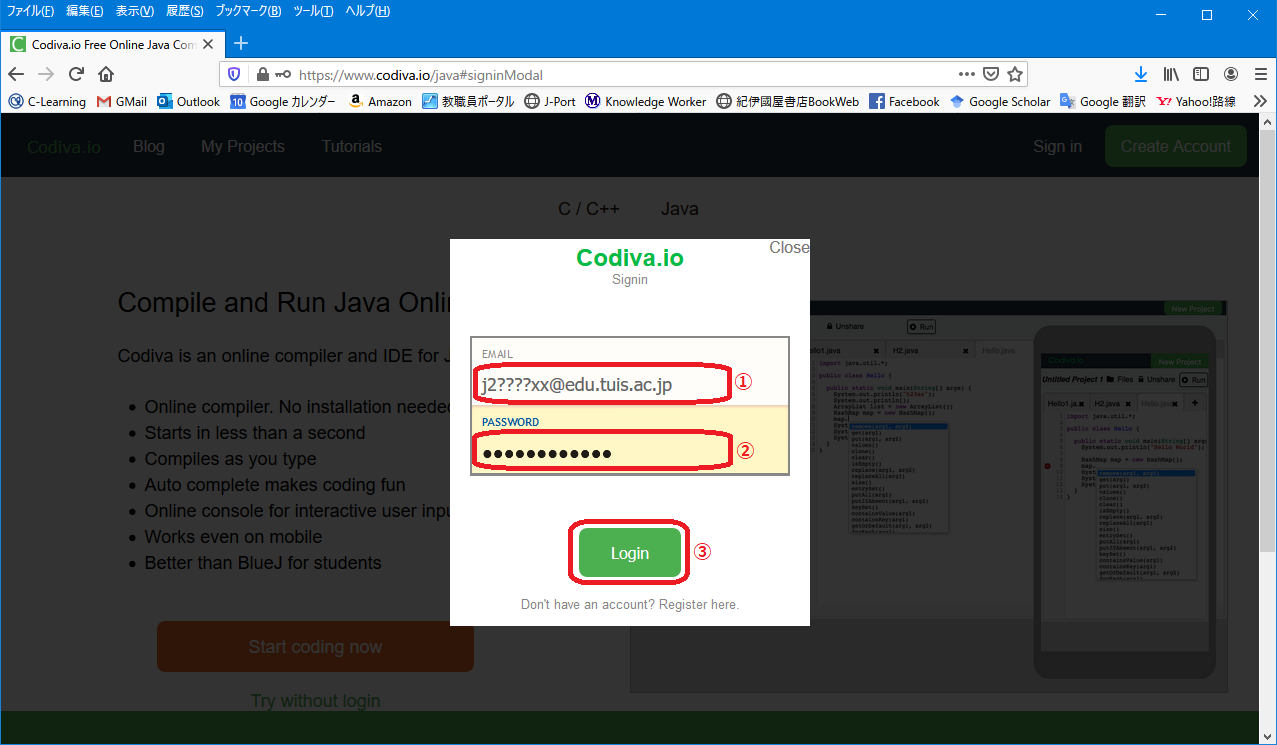Image resolution: width=1277 pixels, height=745 pixels.
Task: Show more bookmarks overflow chevron
Action: [1260, 101]
